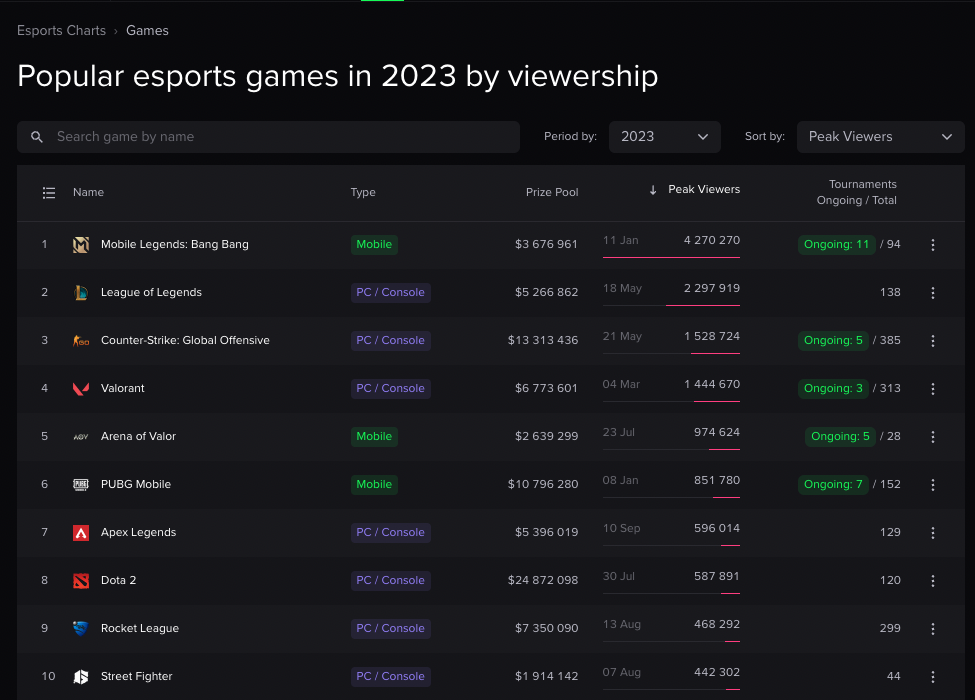Click the Mobile tag for Arena of Valor
This screenshot has width=975, height=700.
tap(374, 437)
